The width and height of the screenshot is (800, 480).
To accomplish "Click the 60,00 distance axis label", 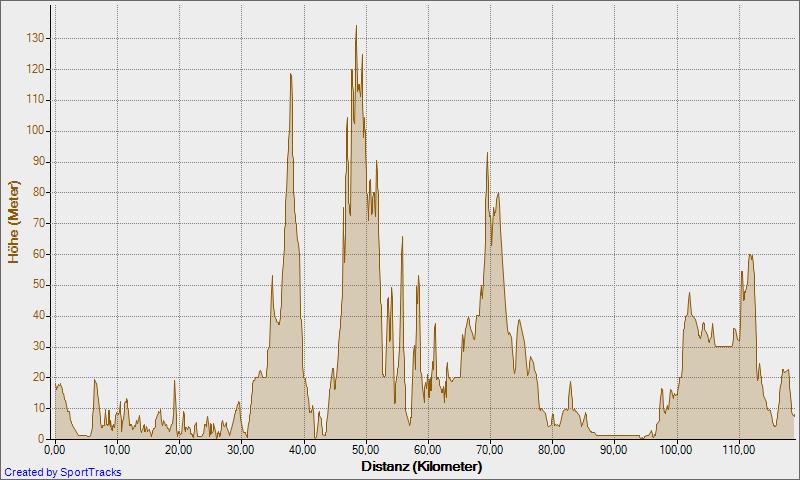I will click(x=428, y=450).
